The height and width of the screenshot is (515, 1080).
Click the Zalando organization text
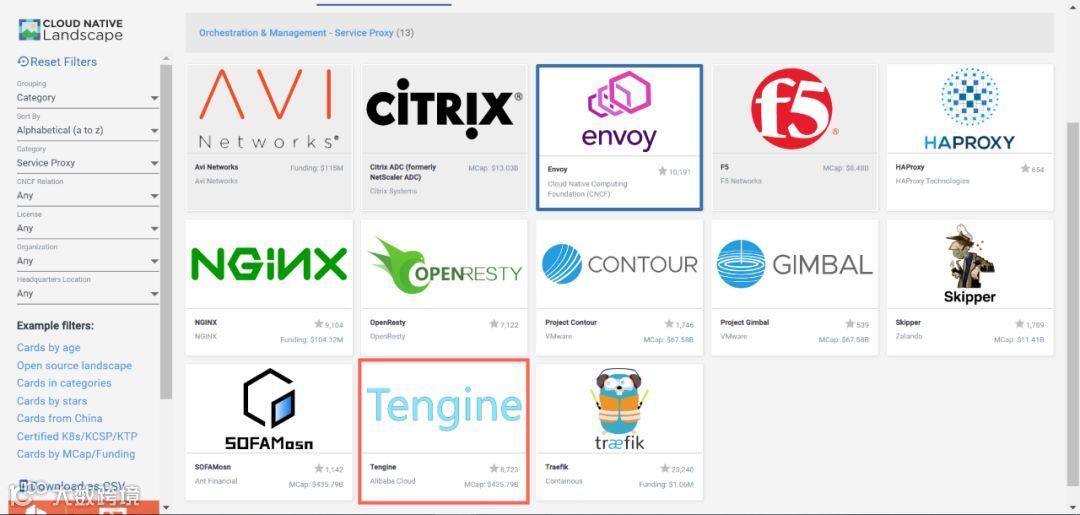pos(907,337)
